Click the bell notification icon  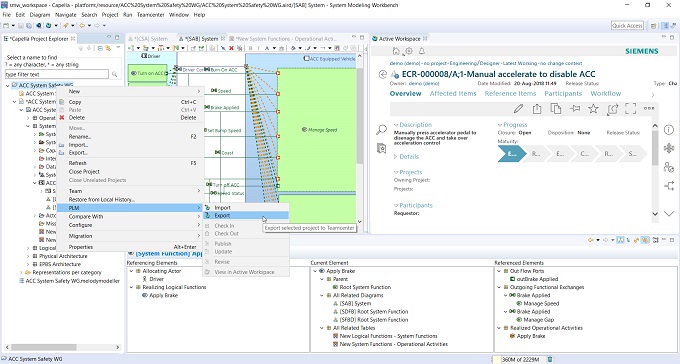pyautogui.click(x=422, y=51)
